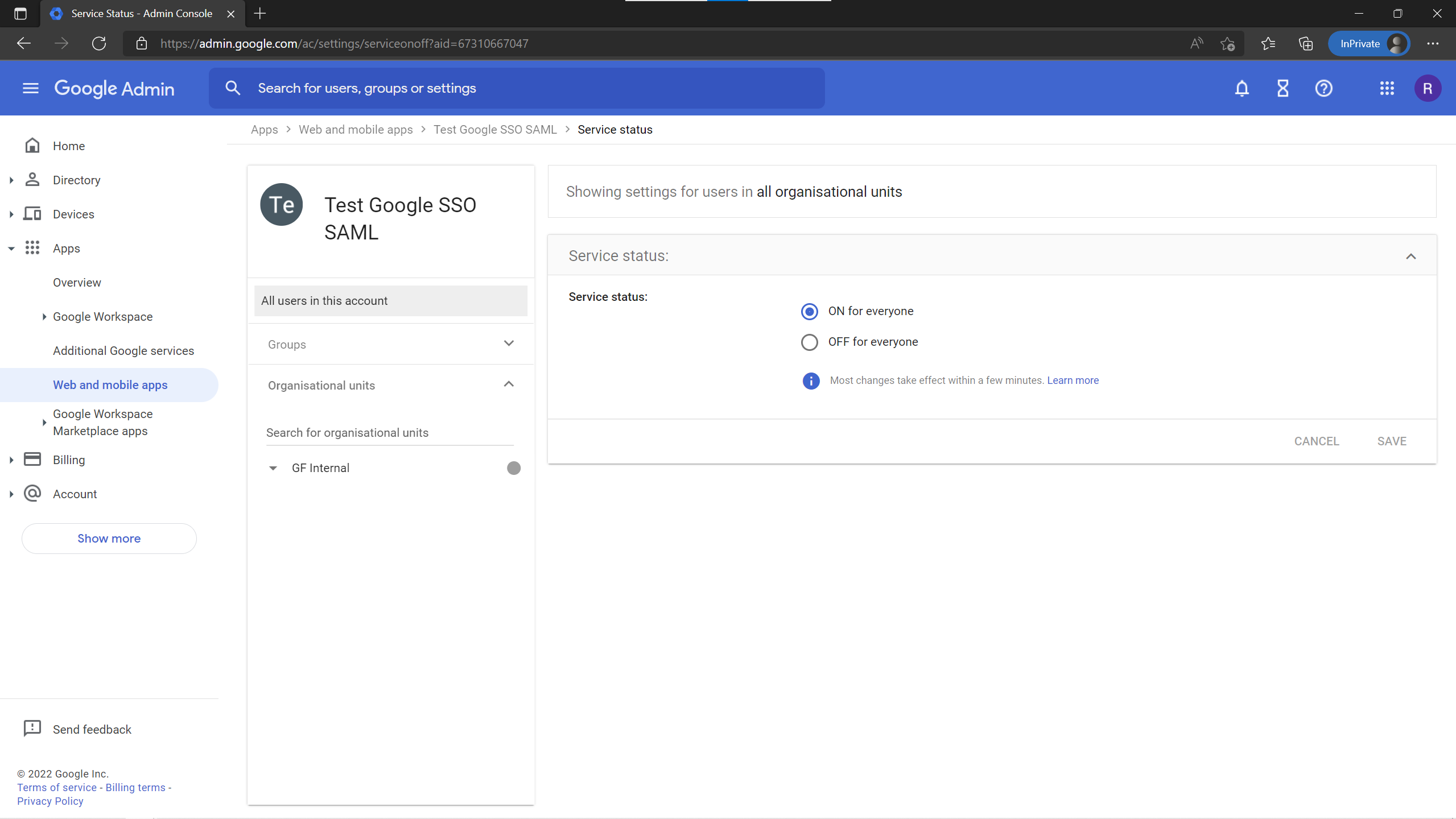Click the Google Admin logo

point(114,88)
